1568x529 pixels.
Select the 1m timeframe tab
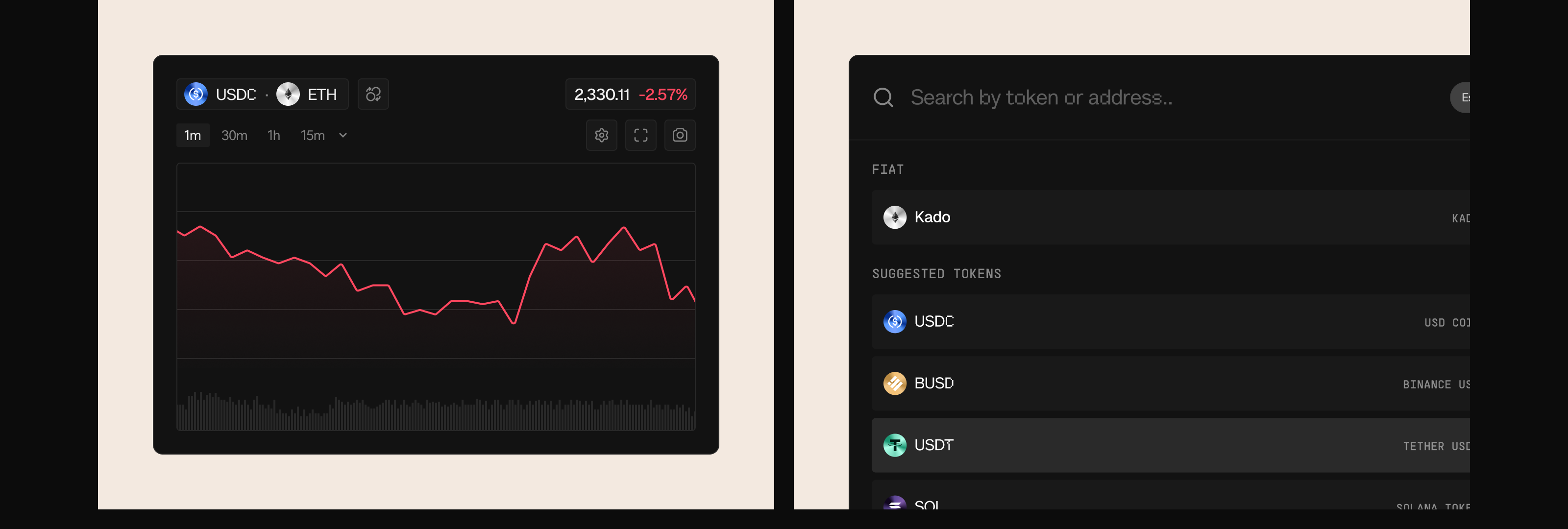tap(193, 135)
